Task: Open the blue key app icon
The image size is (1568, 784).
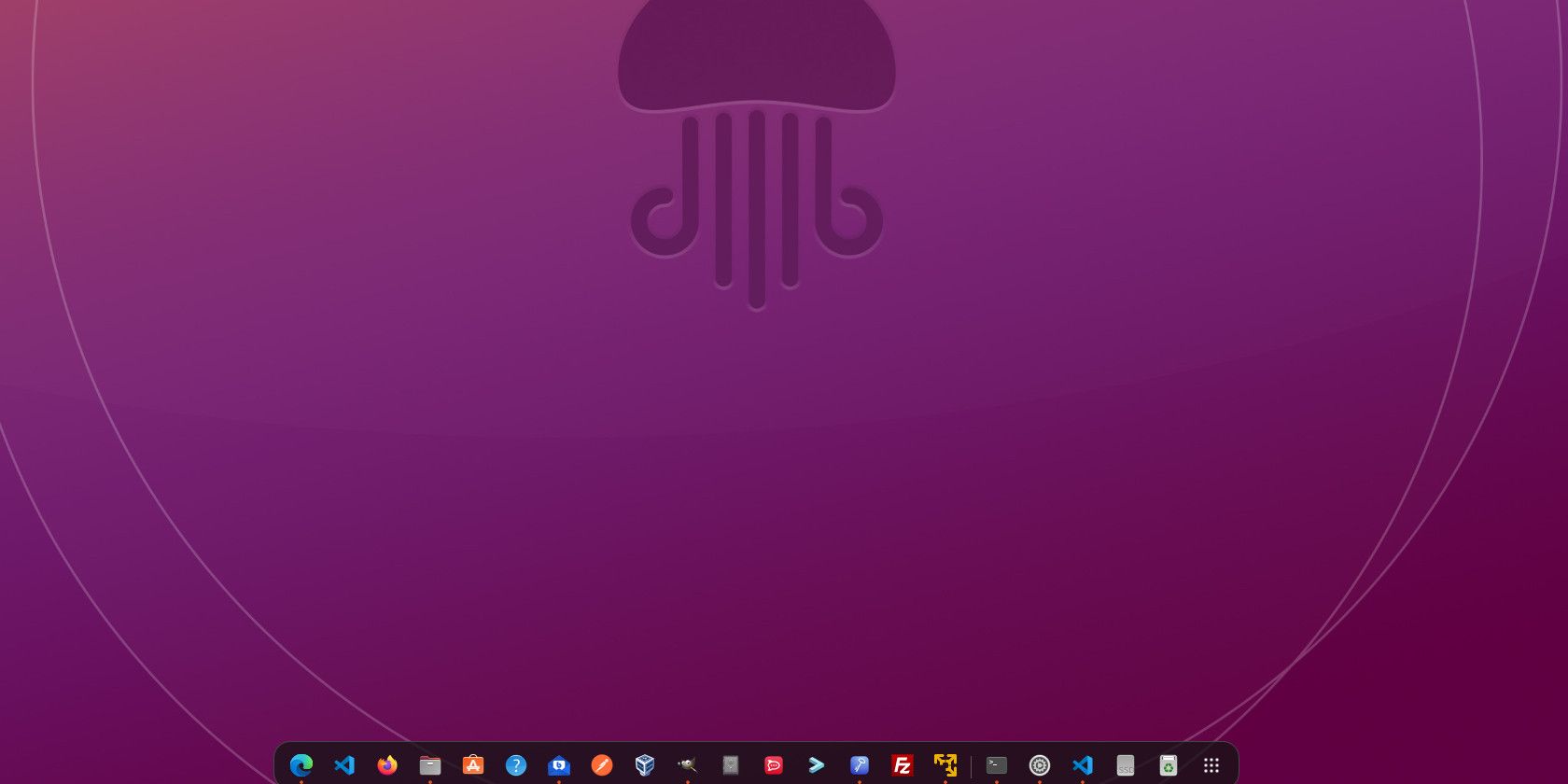Action: point(860,765)
